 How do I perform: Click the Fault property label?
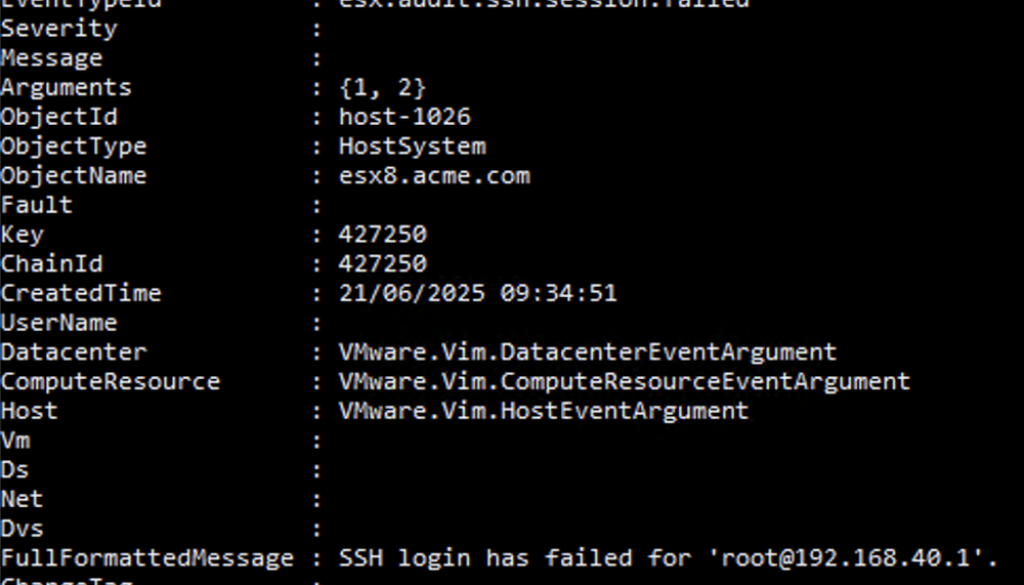37,205
